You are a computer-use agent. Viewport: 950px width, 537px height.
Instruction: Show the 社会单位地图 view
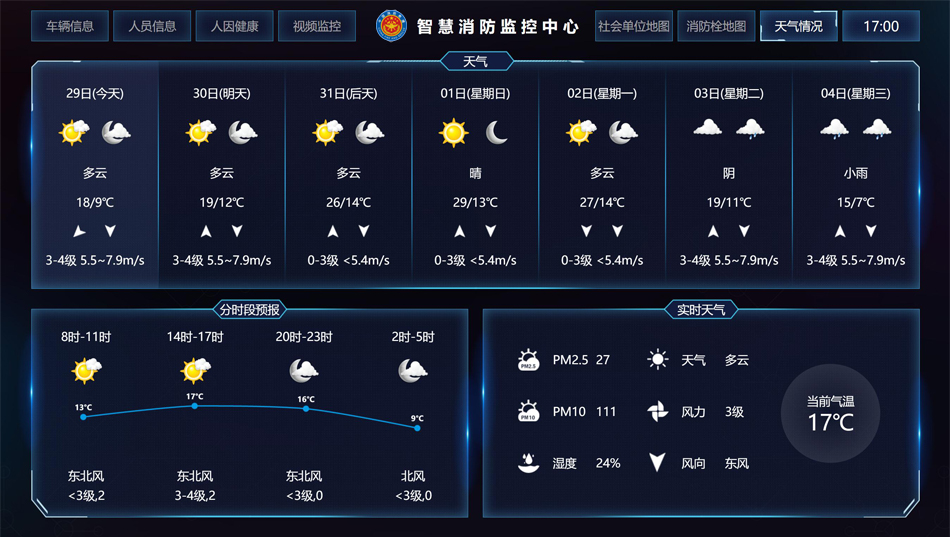tap(634, 26)
